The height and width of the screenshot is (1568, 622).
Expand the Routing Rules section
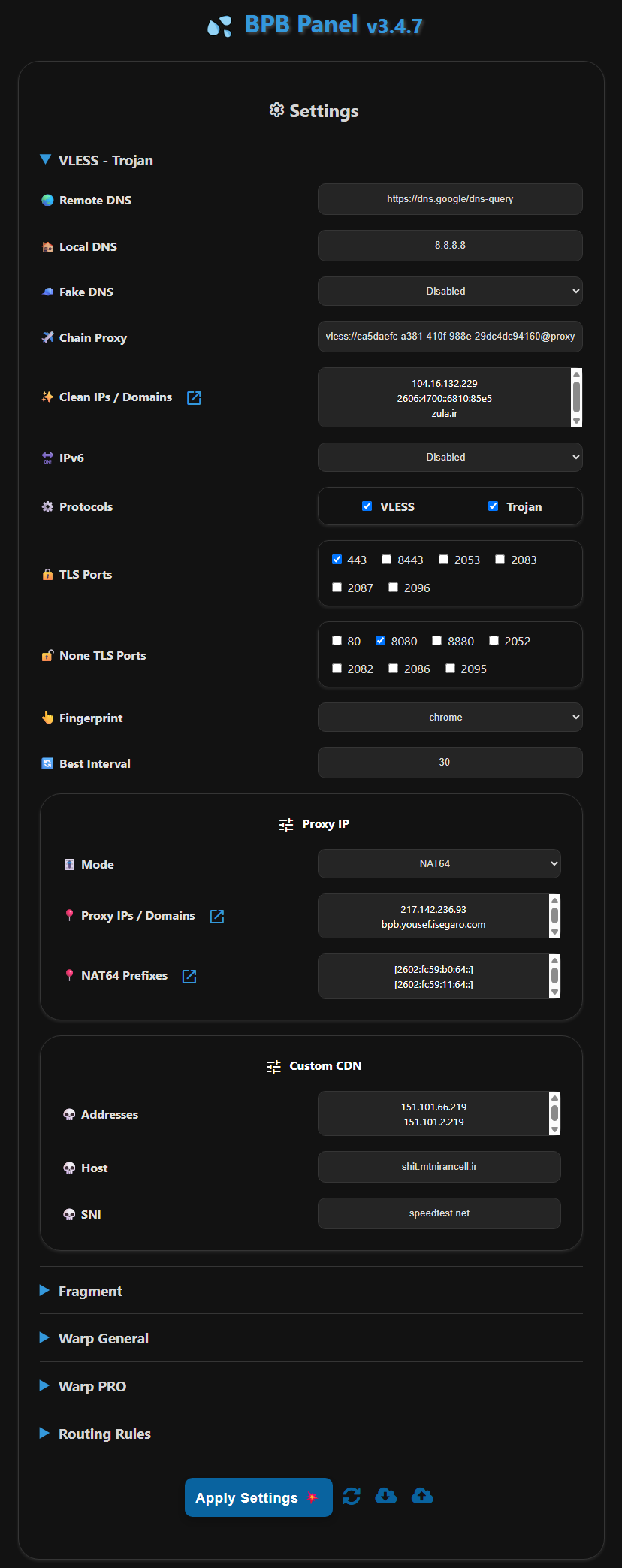point(104,1434)
